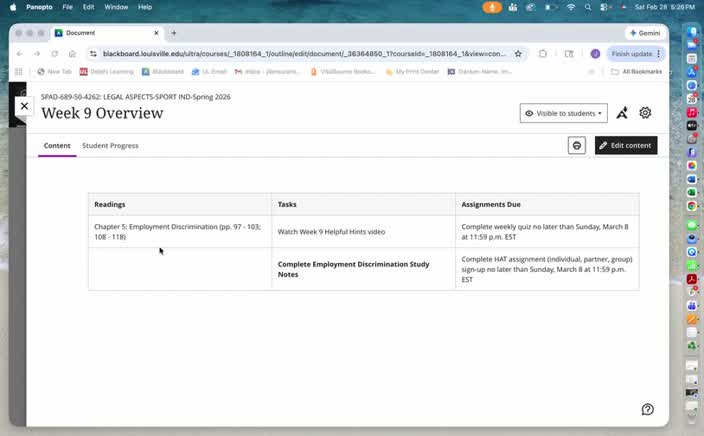Open Mail from the Dock
The width and height of the screenshot is (704, 436).
coord(692,44)
